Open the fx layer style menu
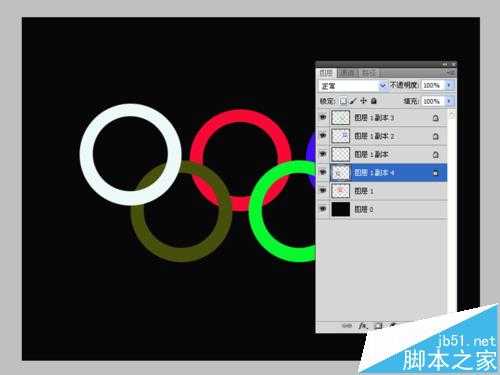The width and height of the screenshot is (500, 375). [363, 326]
